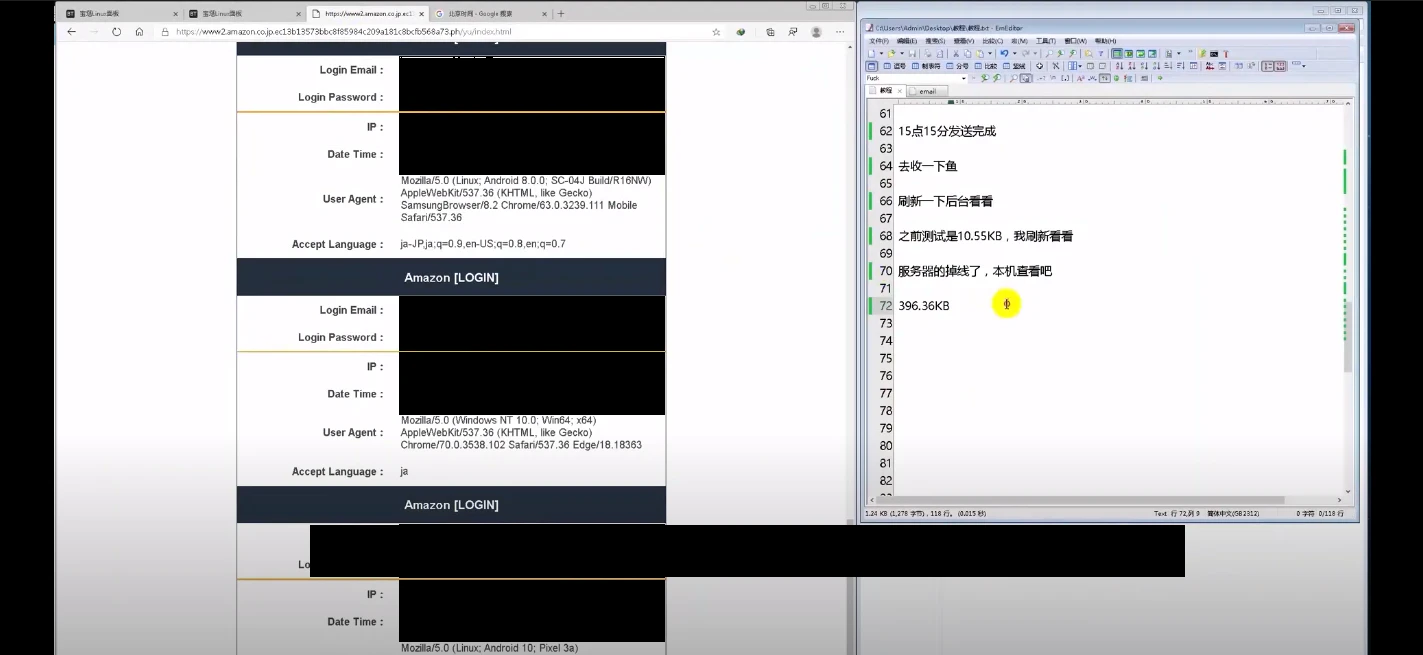Click the Save icon in EmEditor toolbar

coord(912,54)
